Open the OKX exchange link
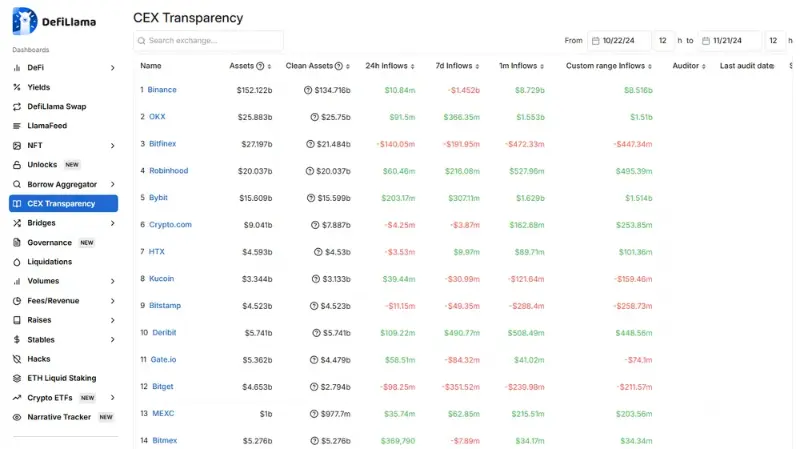 click(x=157, y=116)
